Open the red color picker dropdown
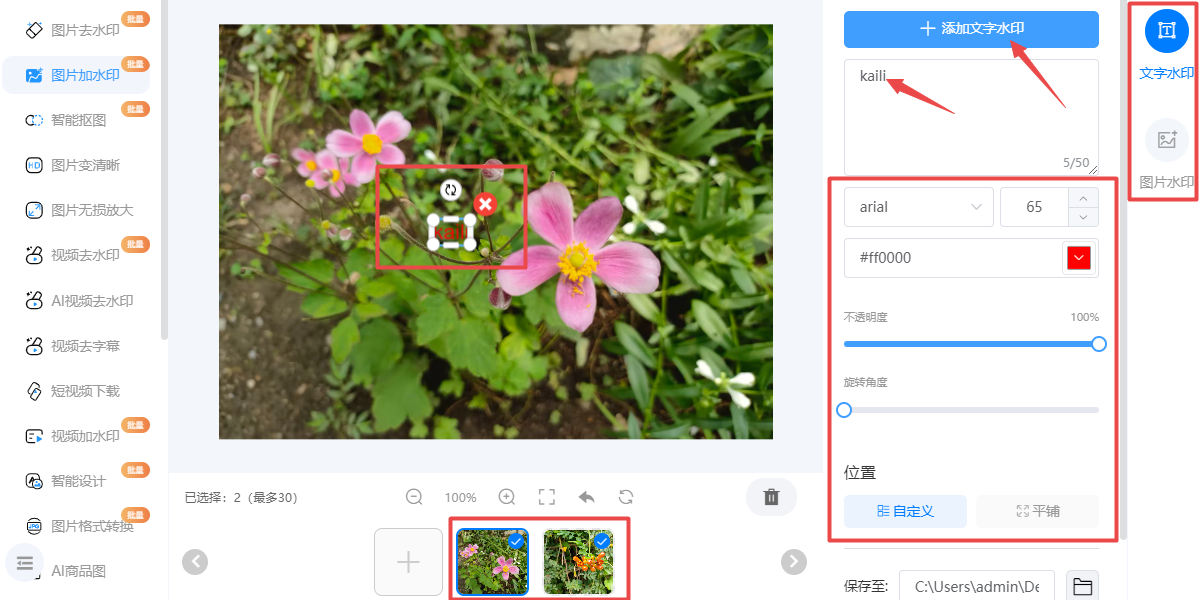 (x=1080, y=258)
